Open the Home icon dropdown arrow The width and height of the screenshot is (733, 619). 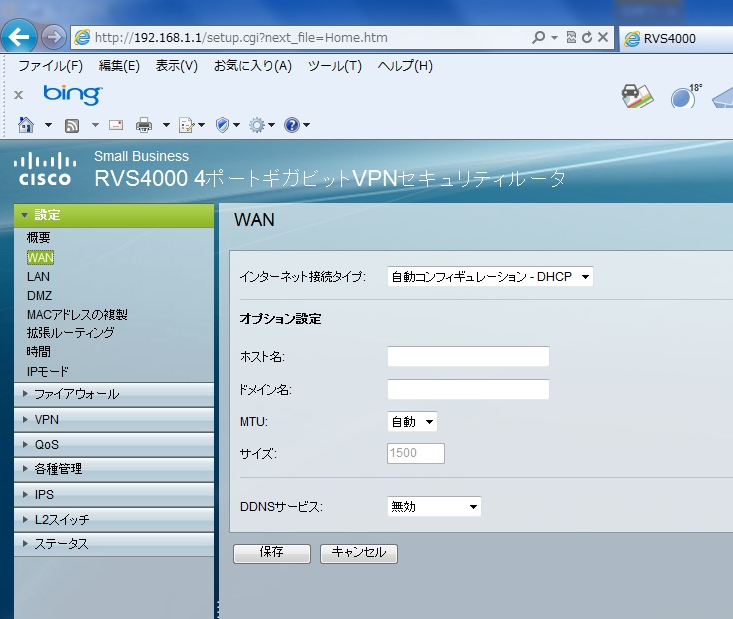[48, 125]
